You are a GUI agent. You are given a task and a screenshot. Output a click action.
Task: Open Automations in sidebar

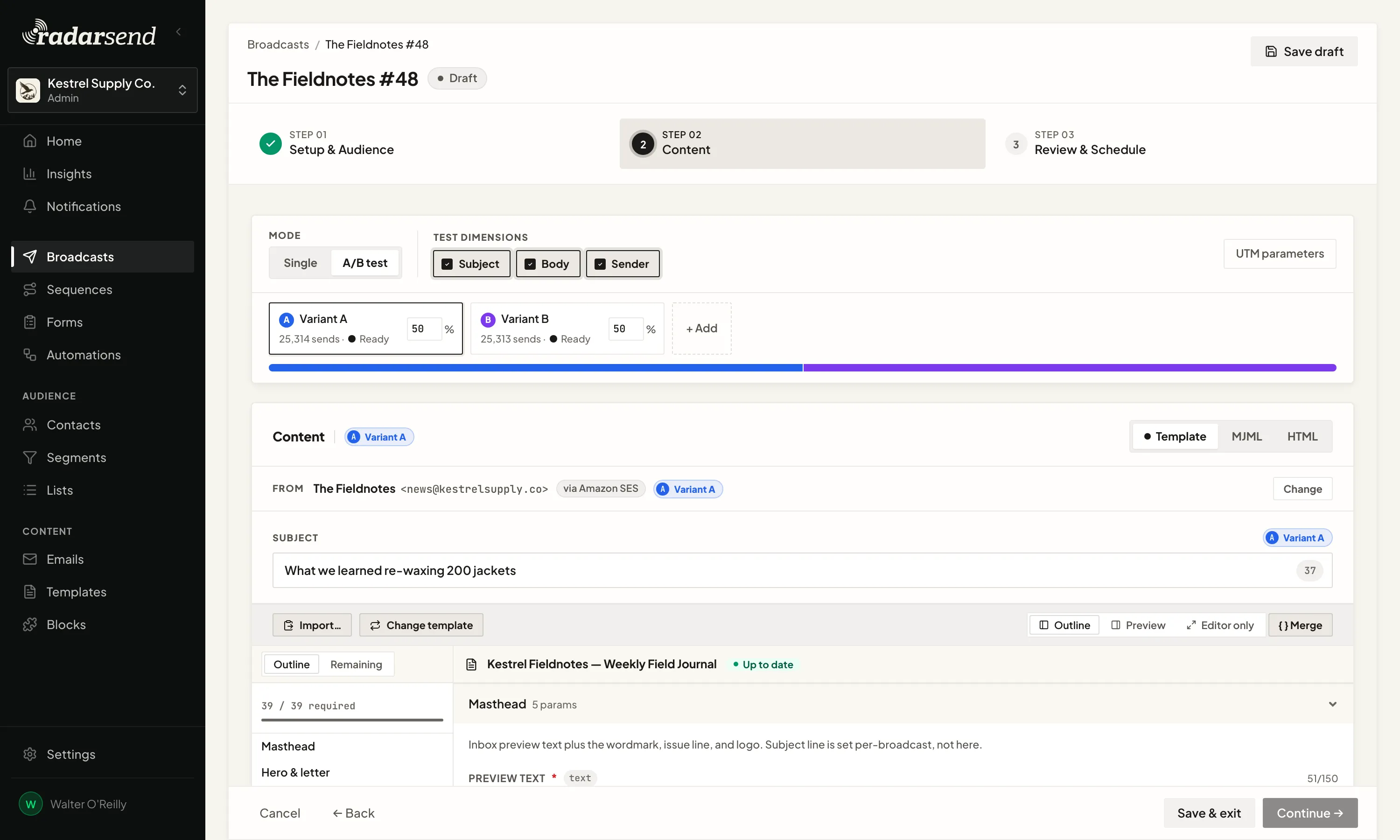(x=102, y=355)
